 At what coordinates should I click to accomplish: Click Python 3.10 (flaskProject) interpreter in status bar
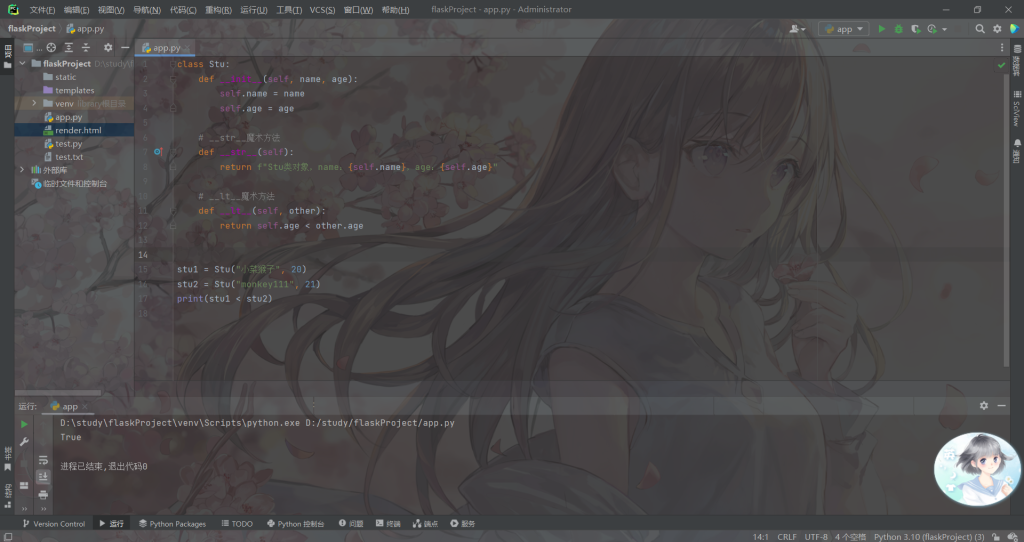929,536
